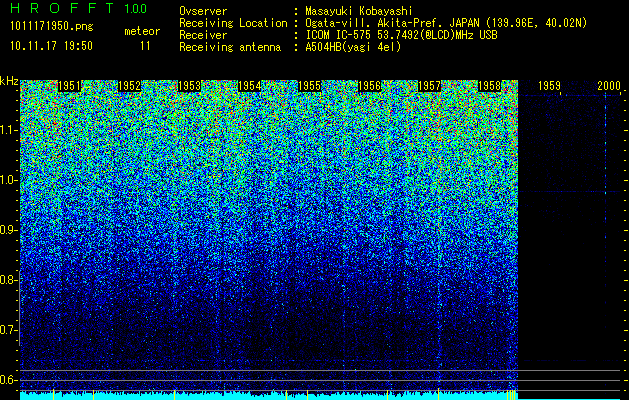Click the file name 1011171950.png
This screenshot has width=629, height=400.
[x=52, y=27]
